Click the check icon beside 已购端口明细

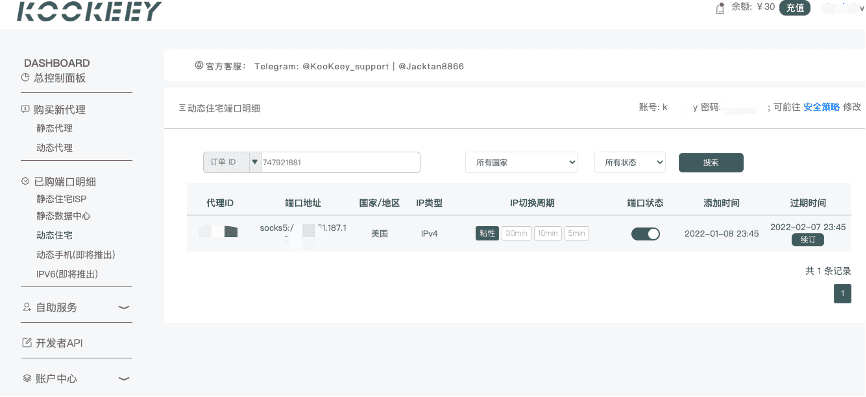point(25,181)
